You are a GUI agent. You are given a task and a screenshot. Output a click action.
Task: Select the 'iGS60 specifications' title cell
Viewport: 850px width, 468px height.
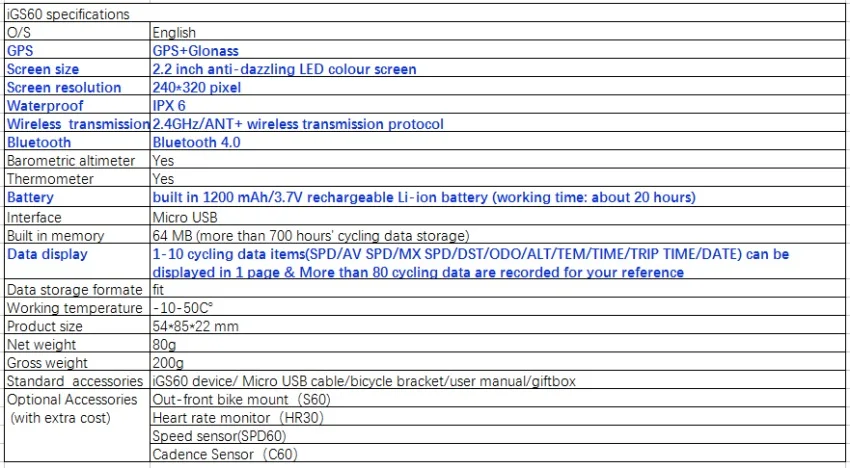(x=425, y=14)
